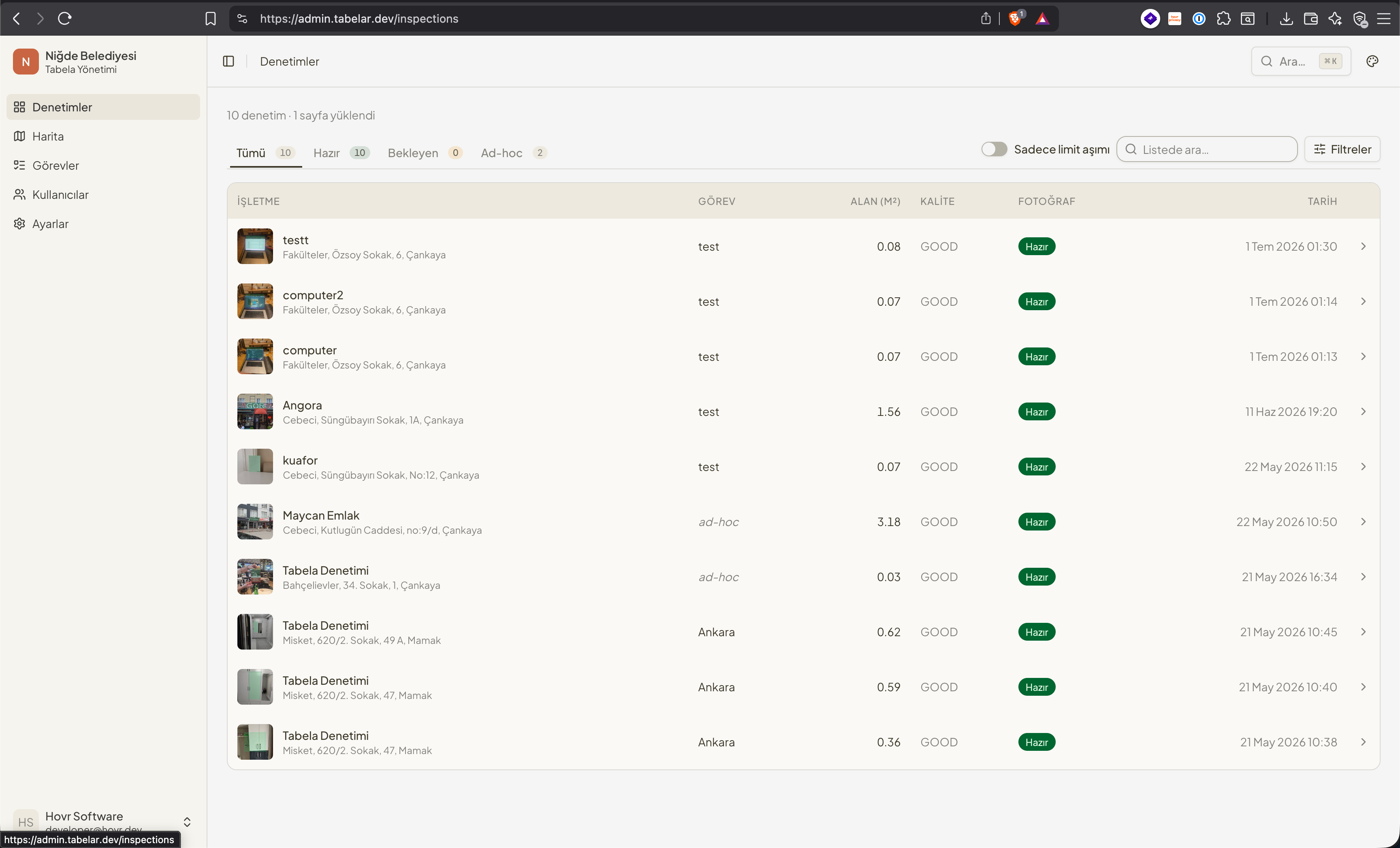Click the Hovr Software HS avatar

tap(26, 822)
